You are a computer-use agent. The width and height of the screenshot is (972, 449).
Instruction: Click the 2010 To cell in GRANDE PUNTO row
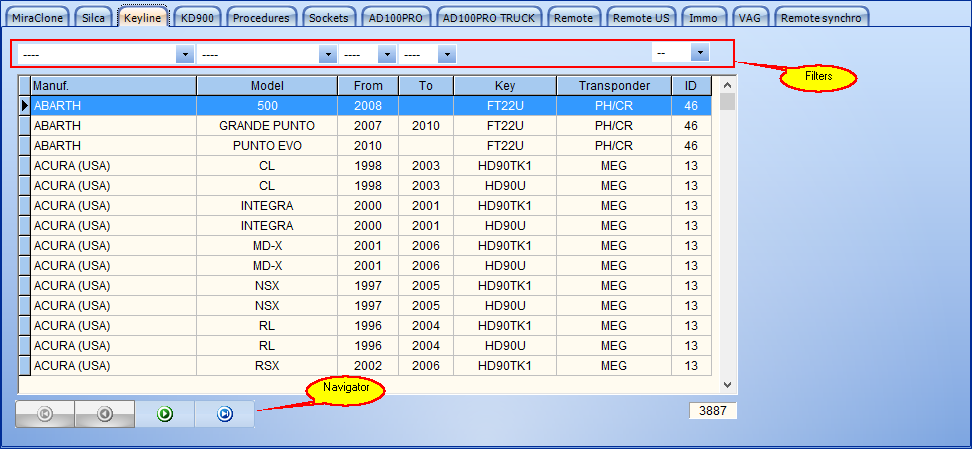click(x=426, y=126)
